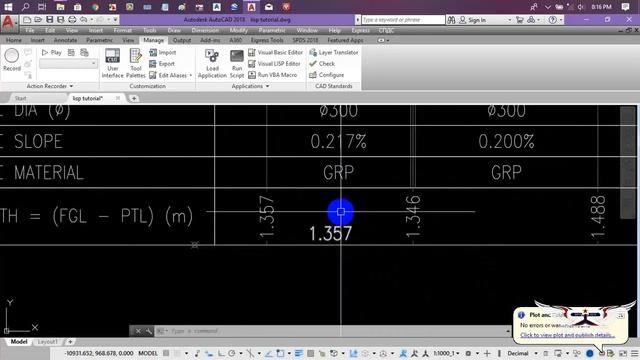
Task: Add a new drawing tab with plus
Action: (133, 98)
